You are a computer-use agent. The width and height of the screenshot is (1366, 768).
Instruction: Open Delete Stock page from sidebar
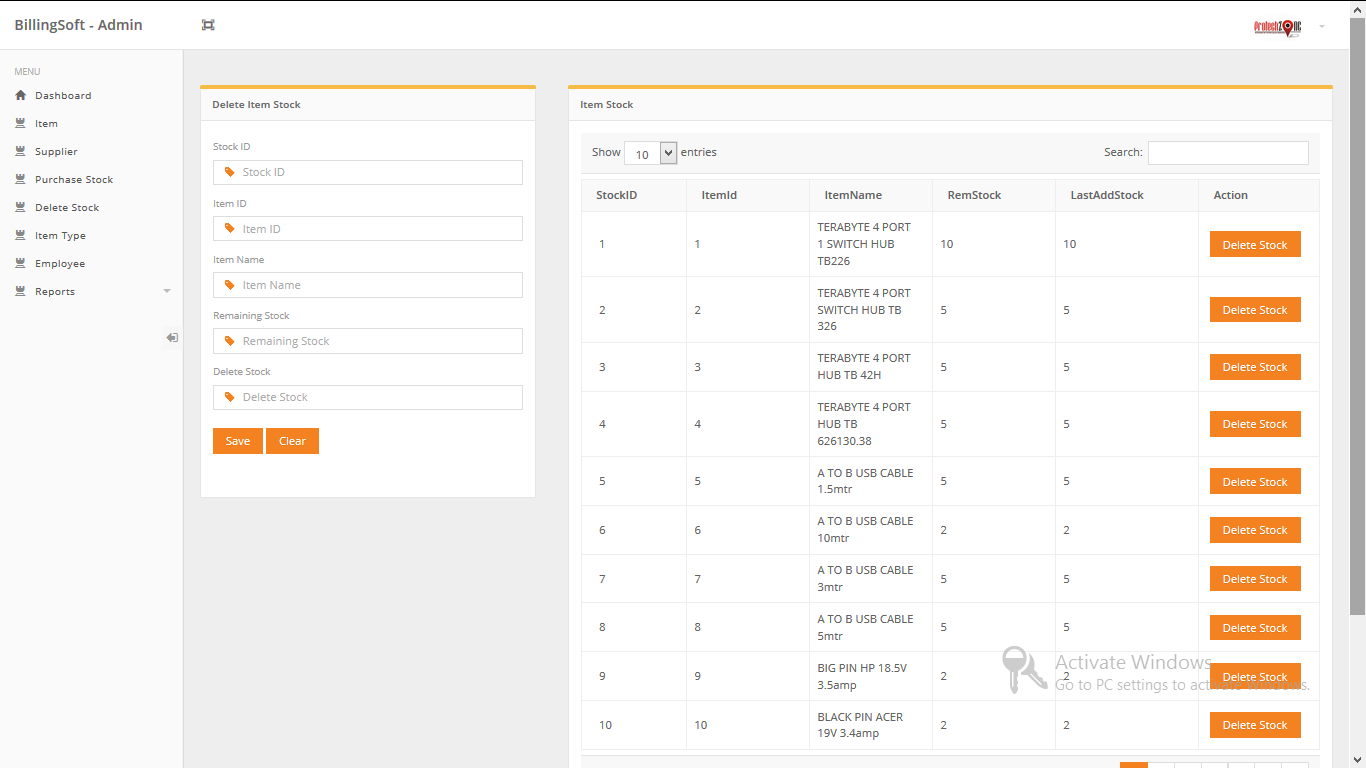(x=67, y=208)
